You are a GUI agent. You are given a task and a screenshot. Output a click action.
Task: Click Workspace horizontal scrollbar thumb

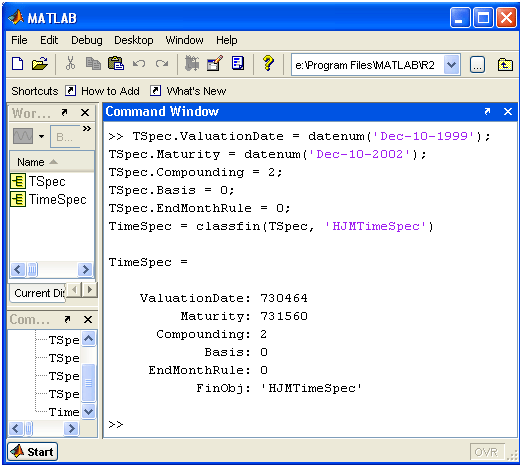point(32,269)
